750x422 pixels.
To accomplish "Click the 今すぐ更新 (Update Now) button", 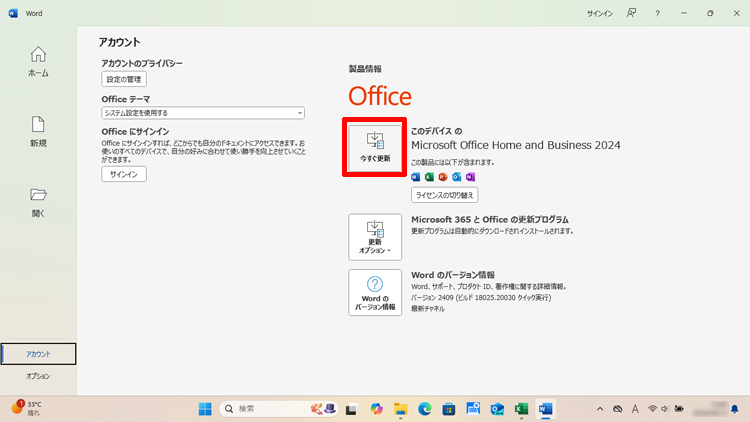I will (375, 148).
